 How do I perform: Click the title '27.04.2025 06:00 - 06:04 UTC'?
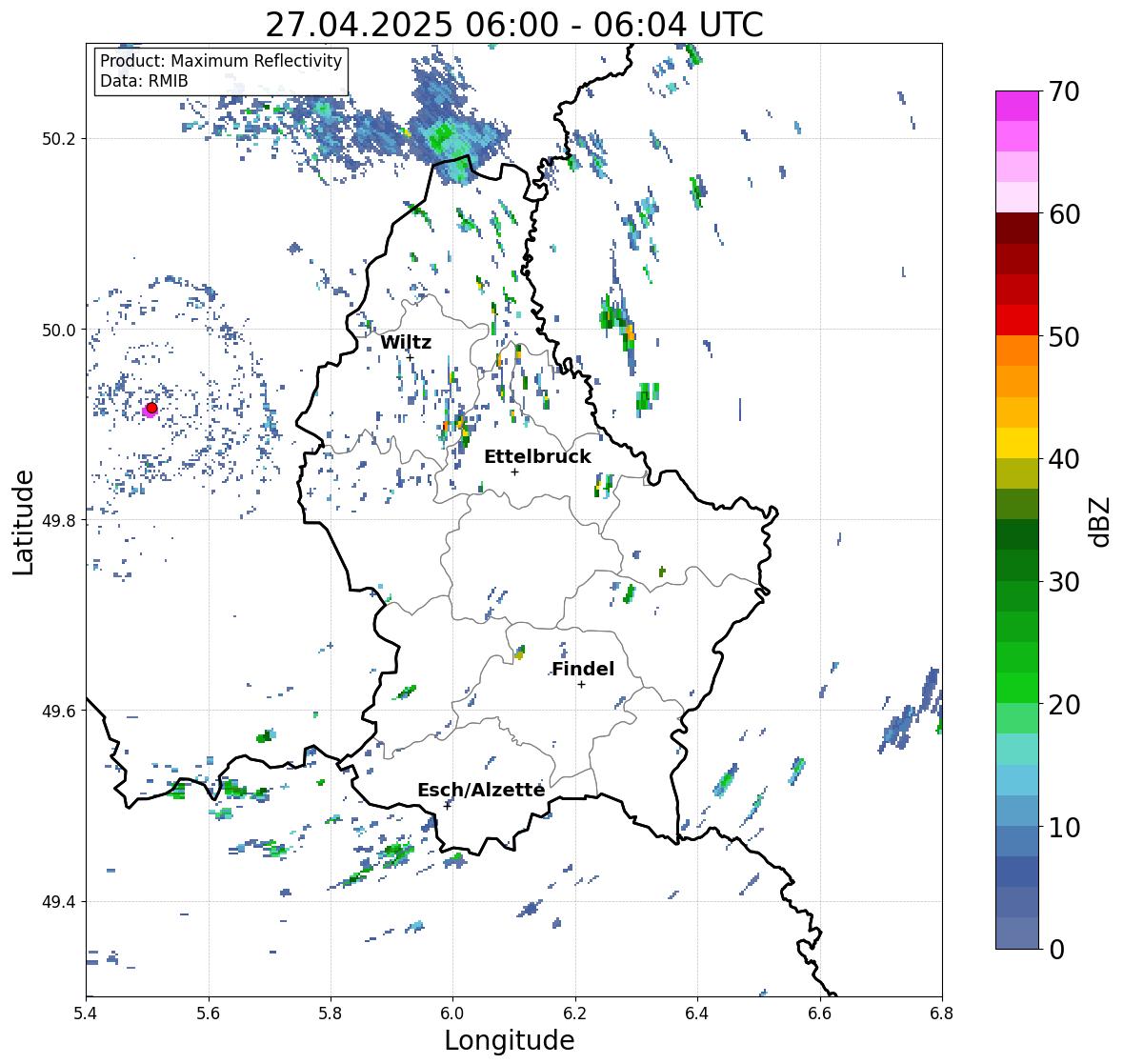coord(514,25)
